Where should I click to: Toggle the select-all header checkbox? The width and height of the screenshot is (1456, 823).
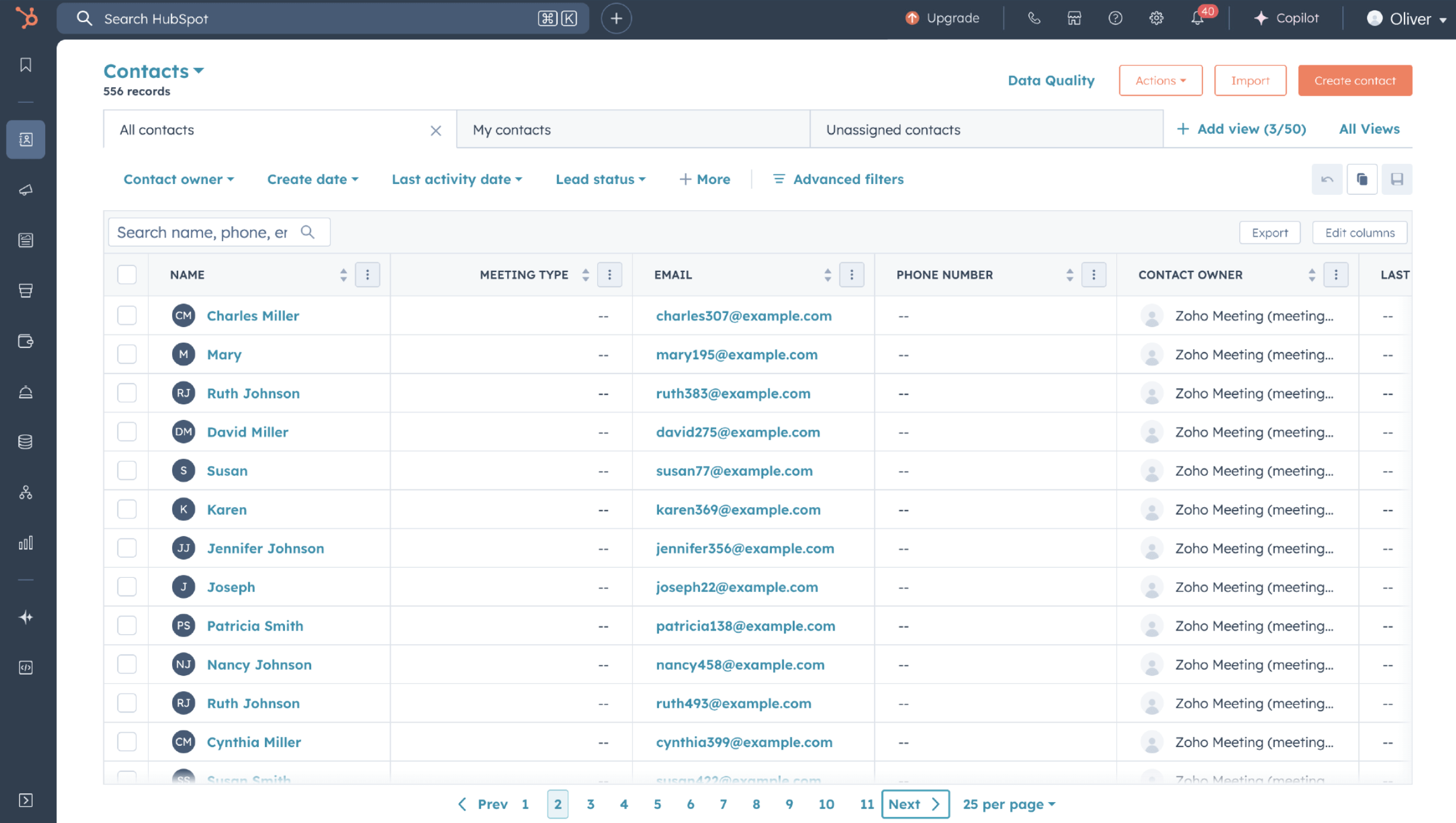126,274
